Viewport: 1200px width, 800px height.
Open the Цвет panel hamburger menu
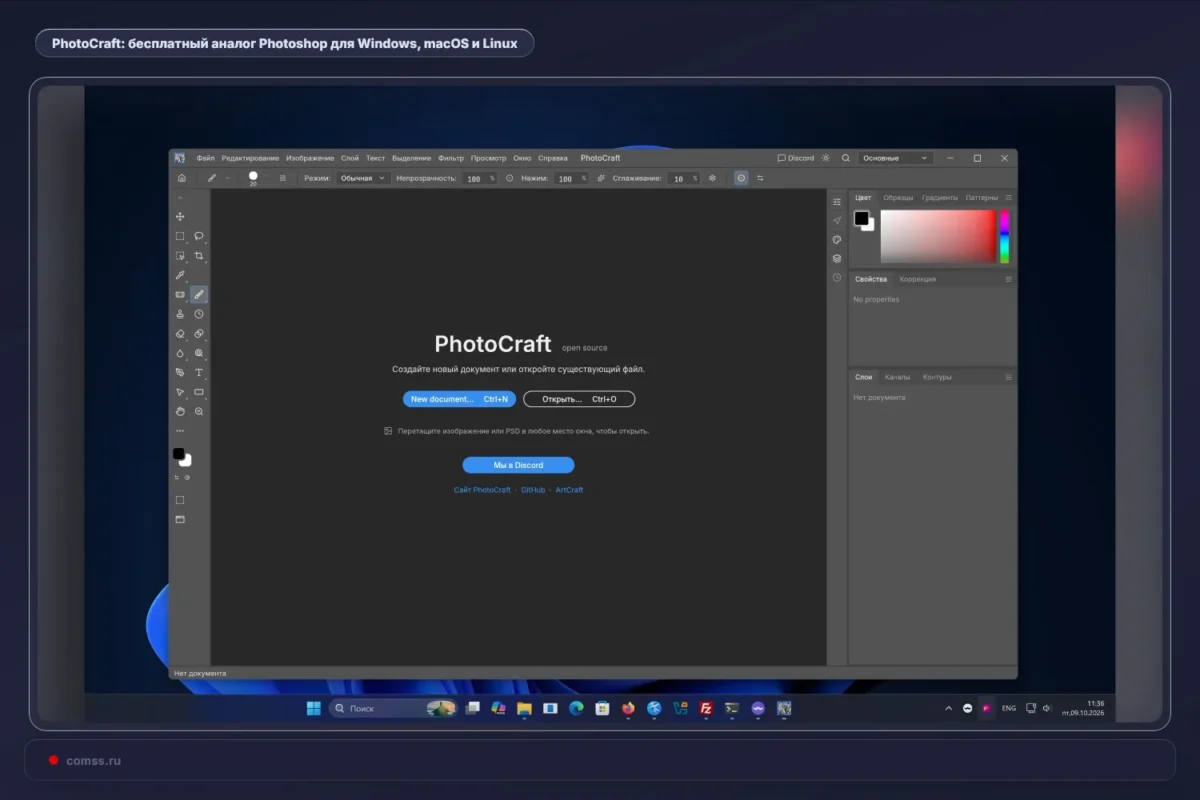[x=1008, y=198]
